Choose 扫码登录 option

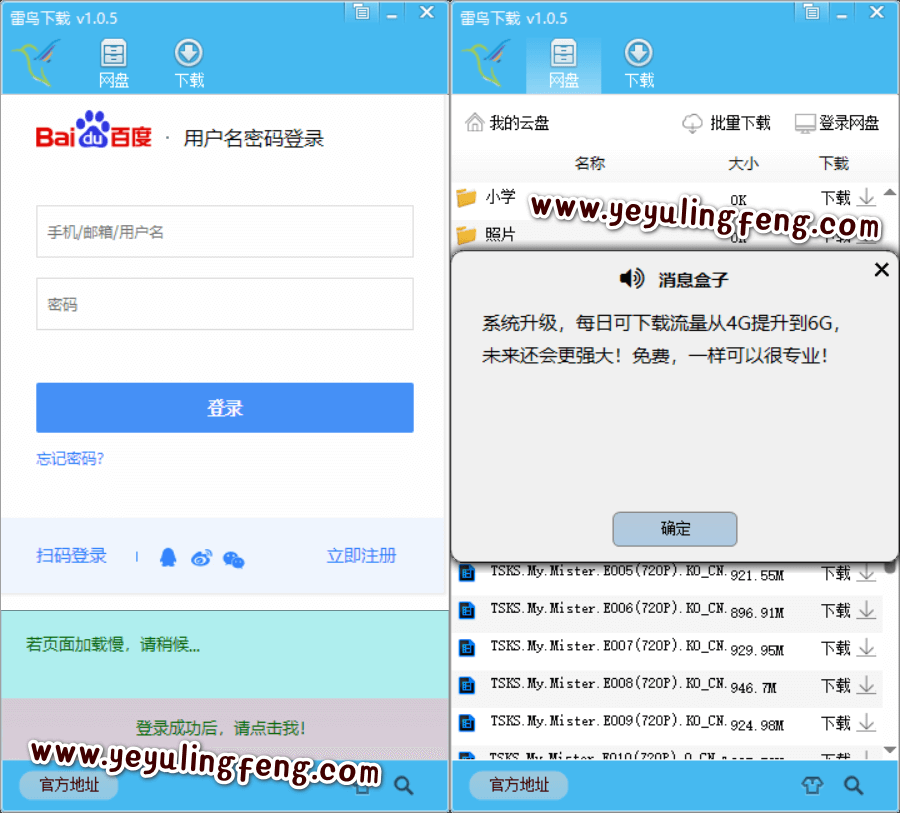[x=71, y=556]
